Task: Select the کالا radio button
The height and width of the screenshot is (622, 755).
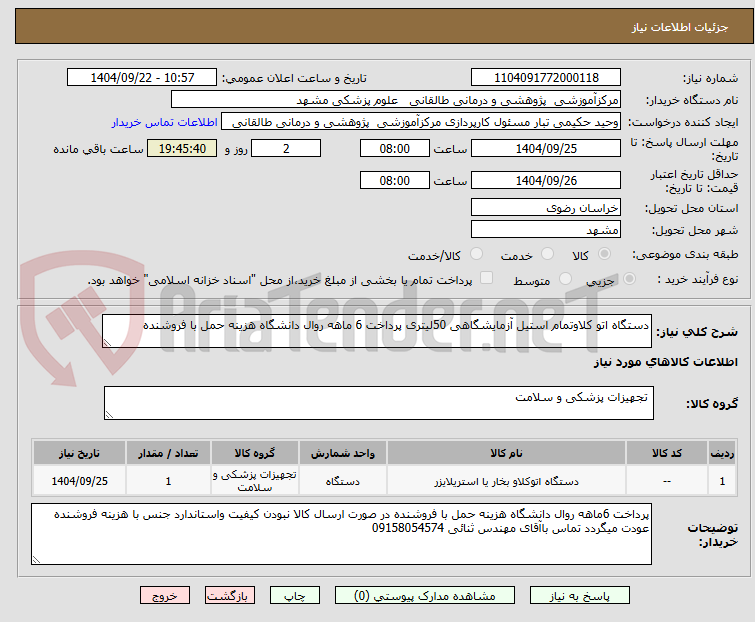Action: click(604, 254)
